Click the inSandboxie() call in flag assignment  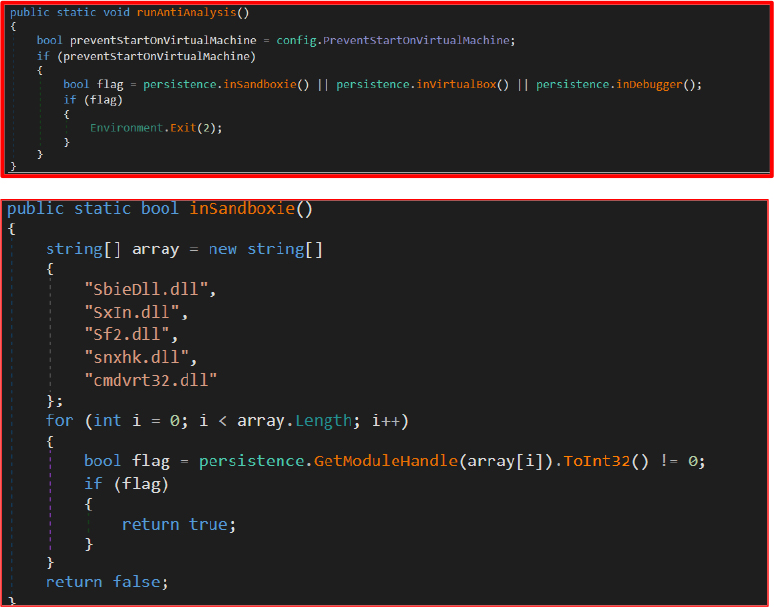click(266, 84)
